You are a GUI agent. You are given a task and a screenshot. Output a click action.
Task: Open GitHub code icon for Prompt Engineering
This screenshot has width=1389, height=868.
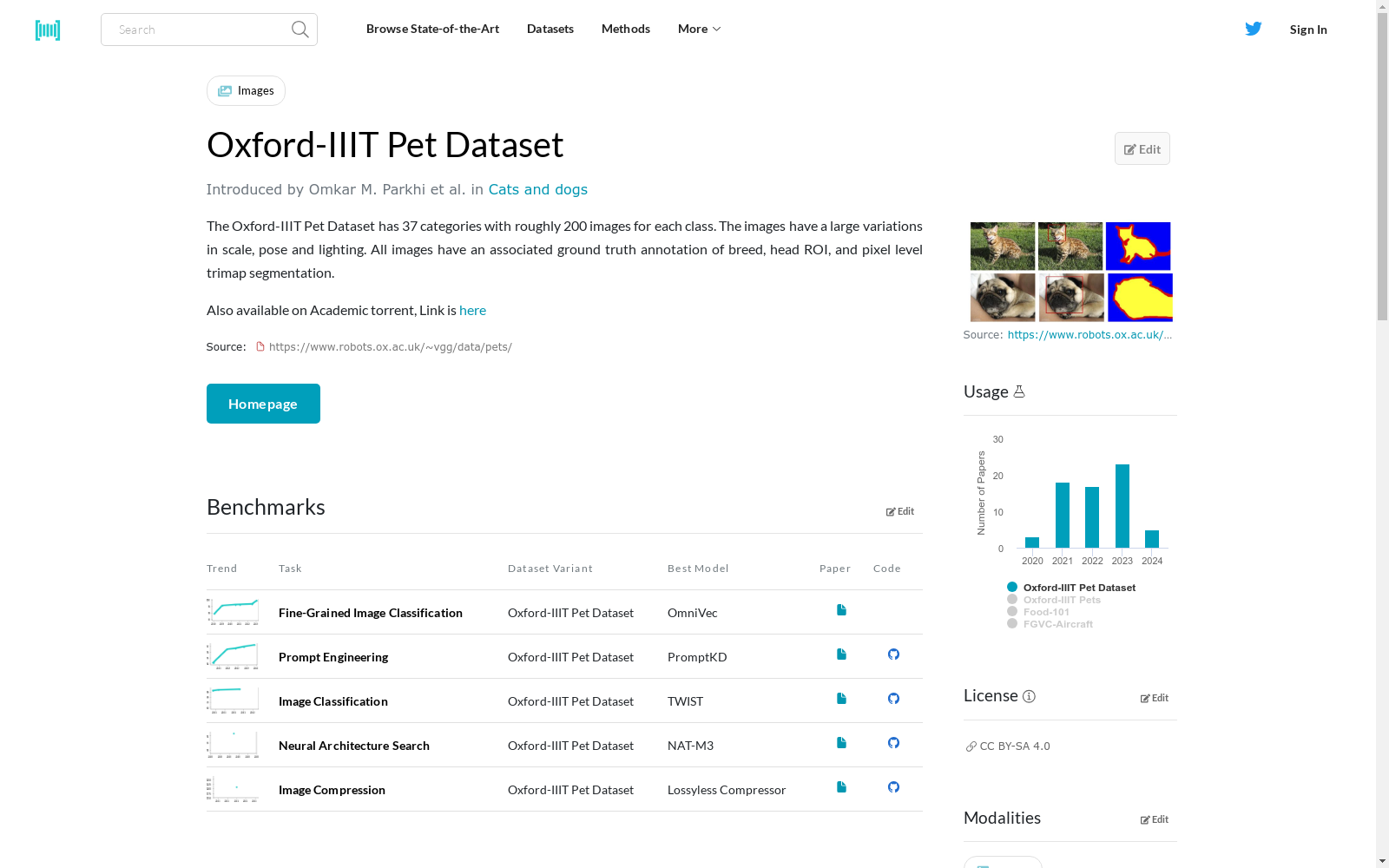(893, 654)
